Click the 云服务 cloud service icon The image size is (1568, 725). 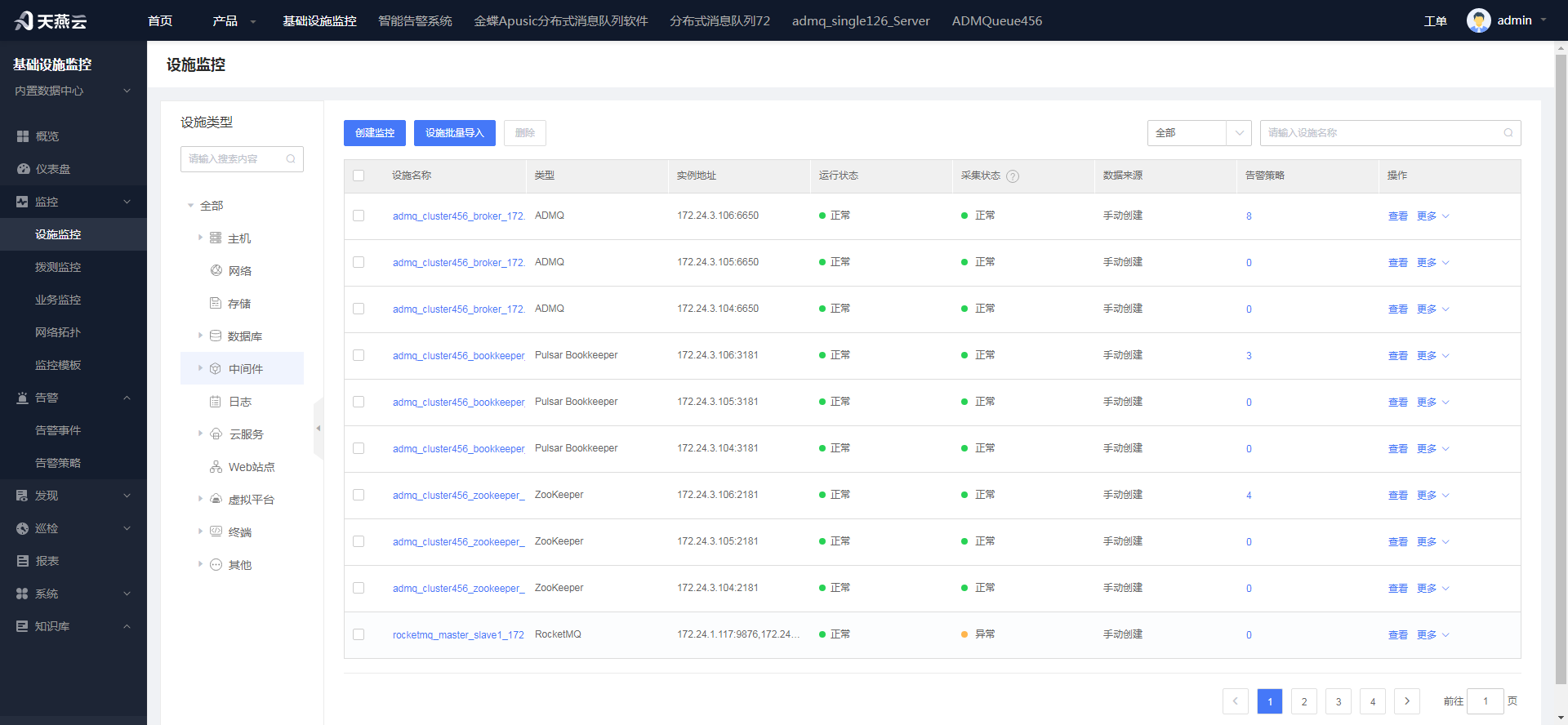pos(216,434)
